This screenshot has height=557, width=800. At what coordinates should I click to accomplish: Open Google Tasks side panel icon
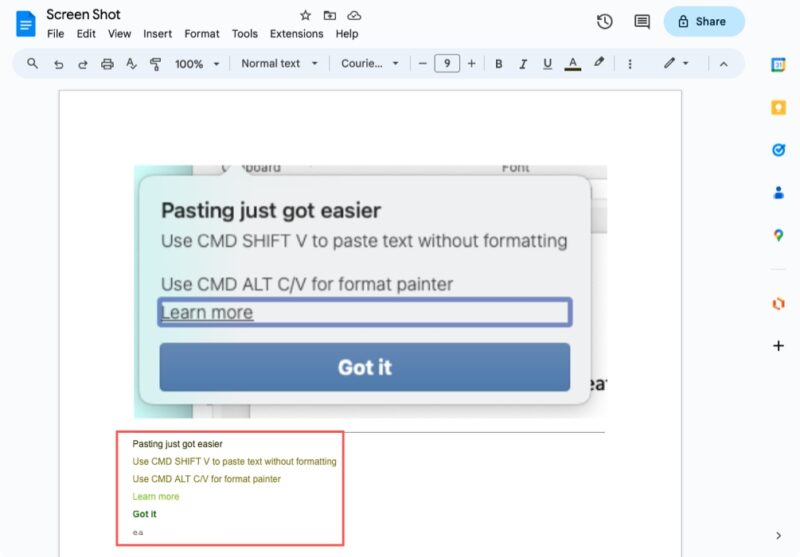pos(778,150)
